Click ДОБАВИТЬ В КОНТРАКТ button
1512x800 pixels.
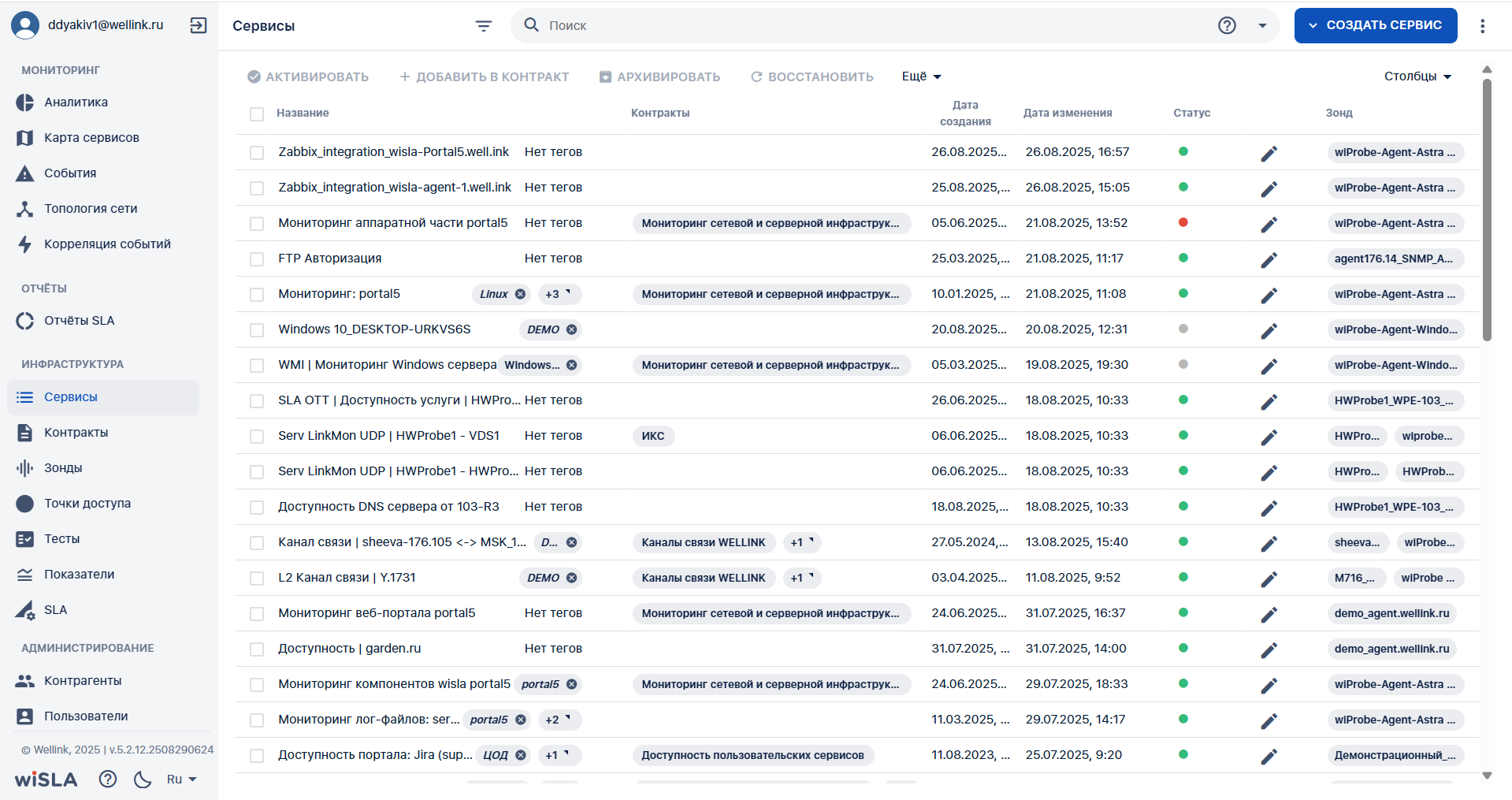(484, 76)
